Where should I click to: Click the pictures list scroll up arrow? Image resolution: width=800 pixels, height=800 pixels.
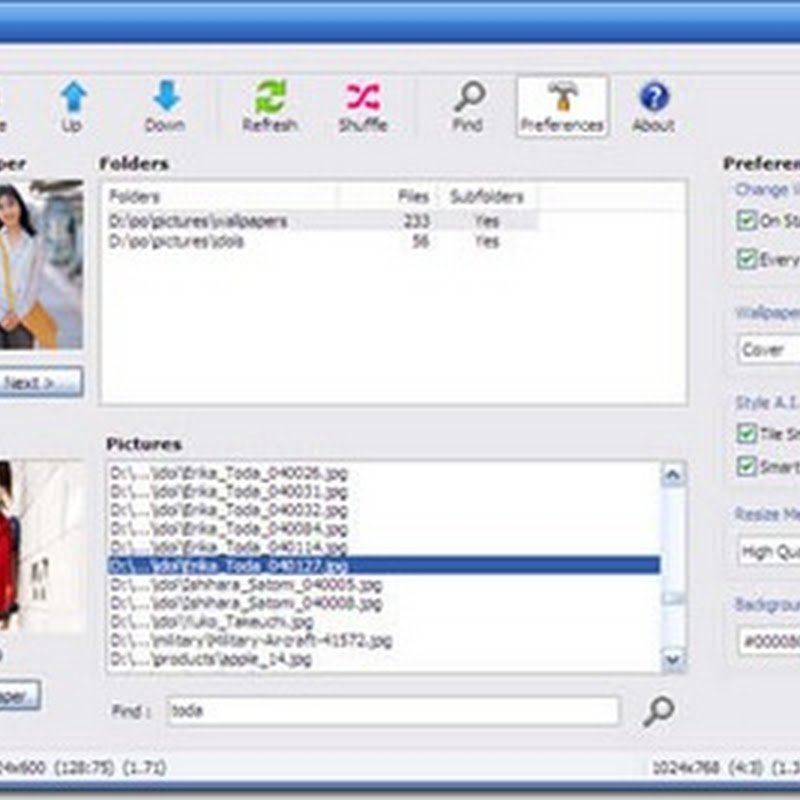click(673, 475)
